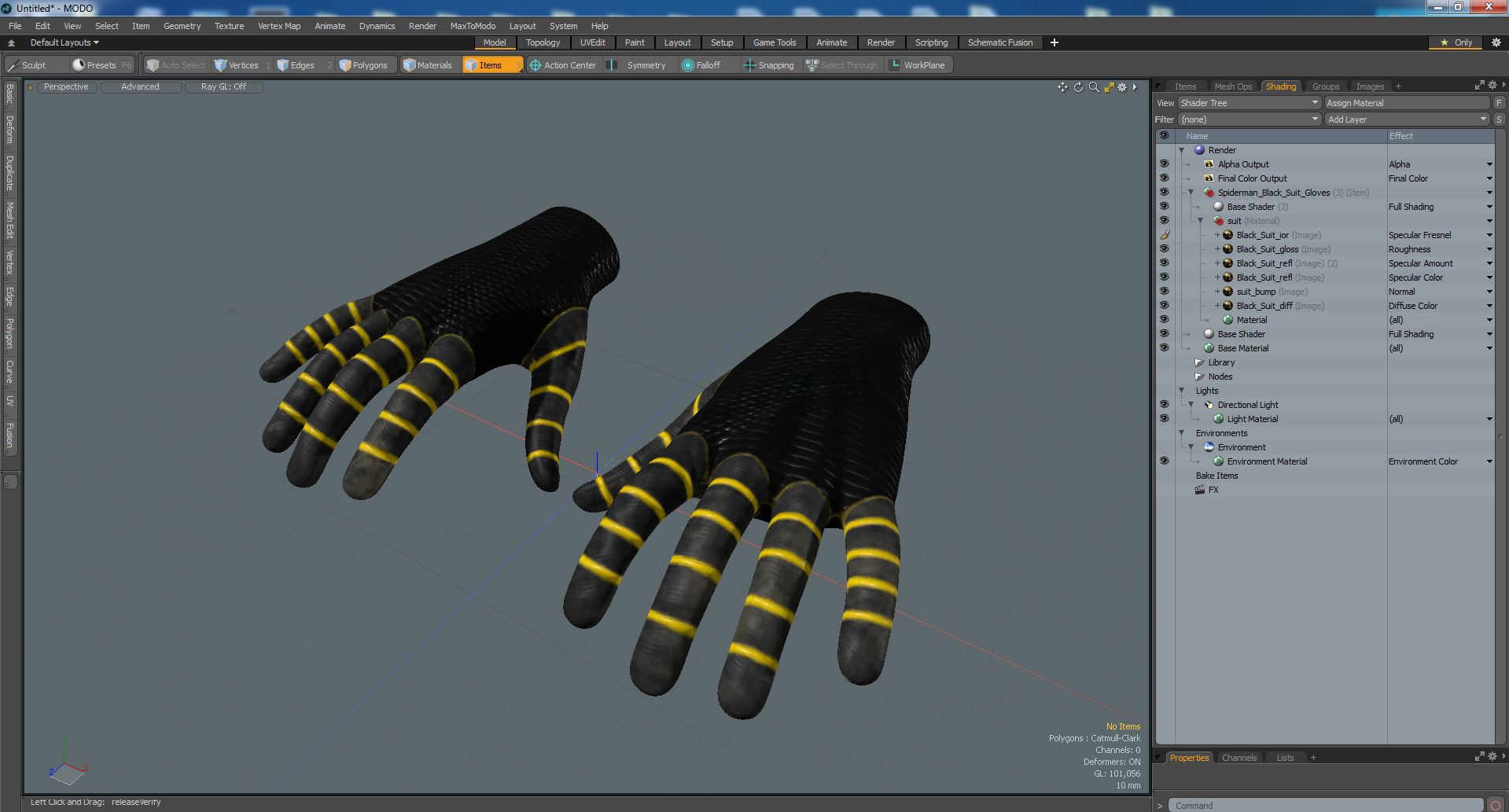This screenshot has height=812, width=1509.
Task: Switch to the Mesh Ops tab
Action: (x=1232, y=86)
